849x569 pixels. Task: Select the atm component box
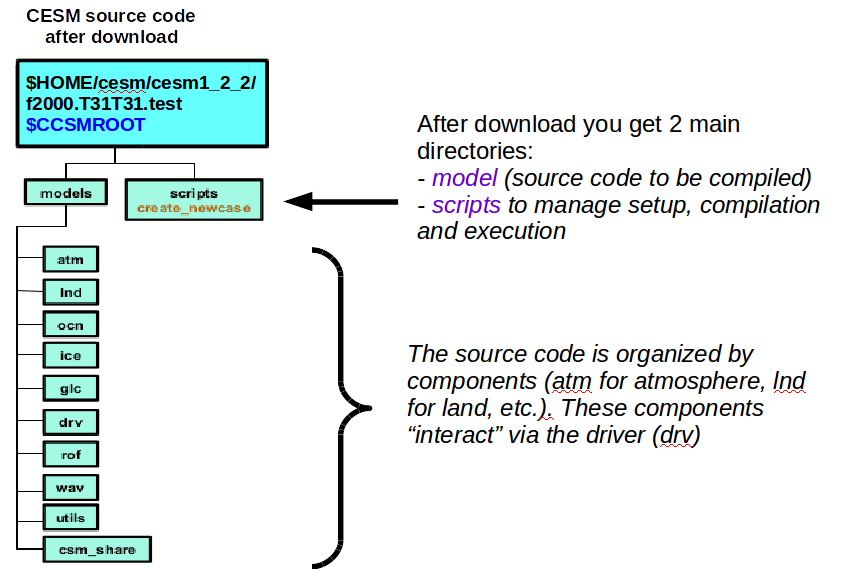(x=71, y=260)
